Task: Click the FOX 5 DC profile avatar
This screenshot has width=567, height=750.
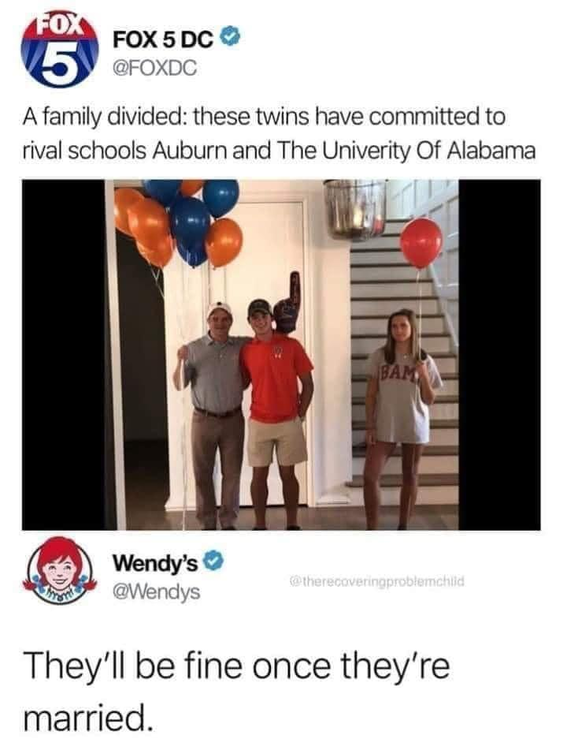Action: click(x=60, y=49)
